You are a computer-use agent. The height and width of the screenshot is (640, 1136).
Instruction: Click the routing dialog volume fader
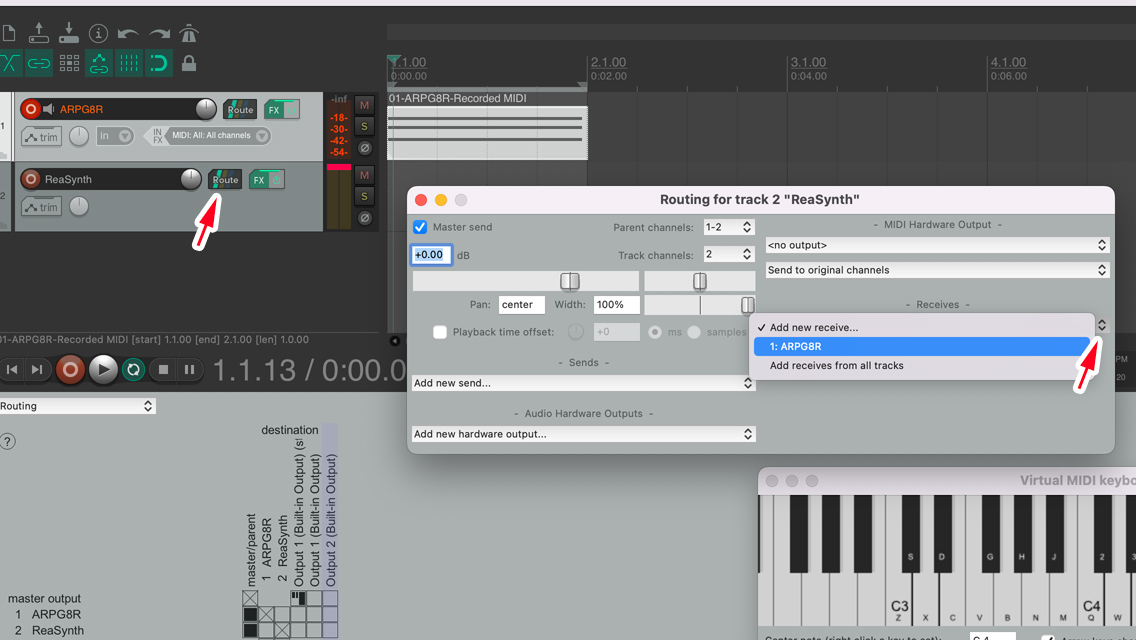[x=569, y=281]
